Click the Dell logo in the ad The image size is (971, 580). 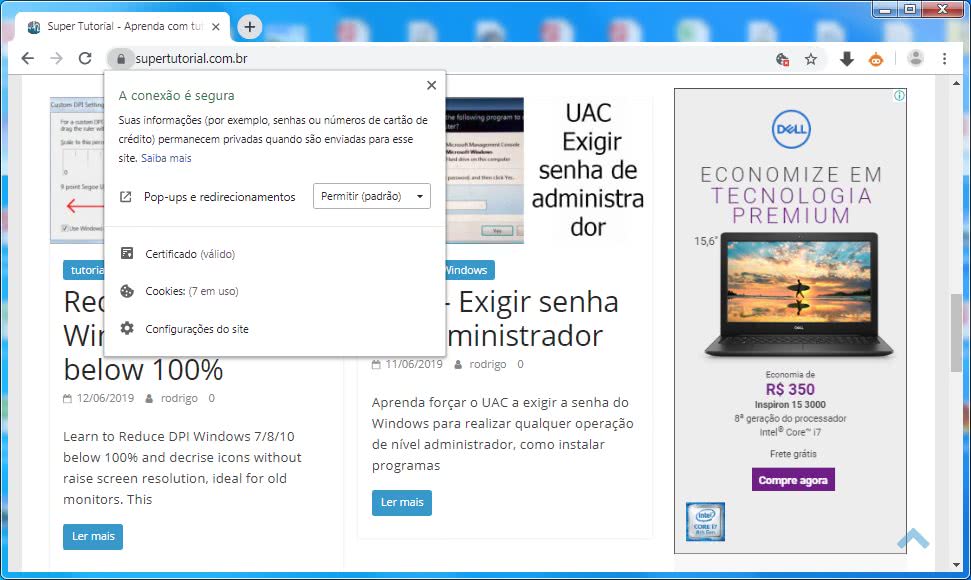(x=791, y=129)
